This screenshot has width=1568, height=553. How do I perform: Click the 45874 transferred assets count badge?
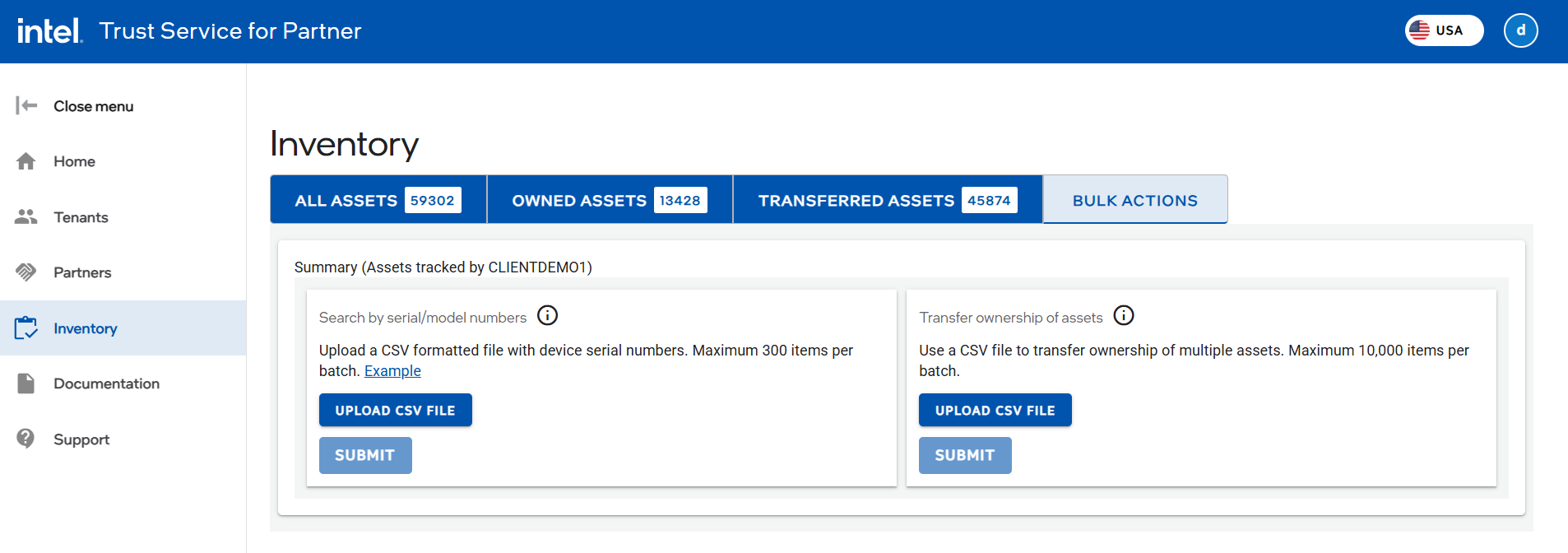coord(990,200)
